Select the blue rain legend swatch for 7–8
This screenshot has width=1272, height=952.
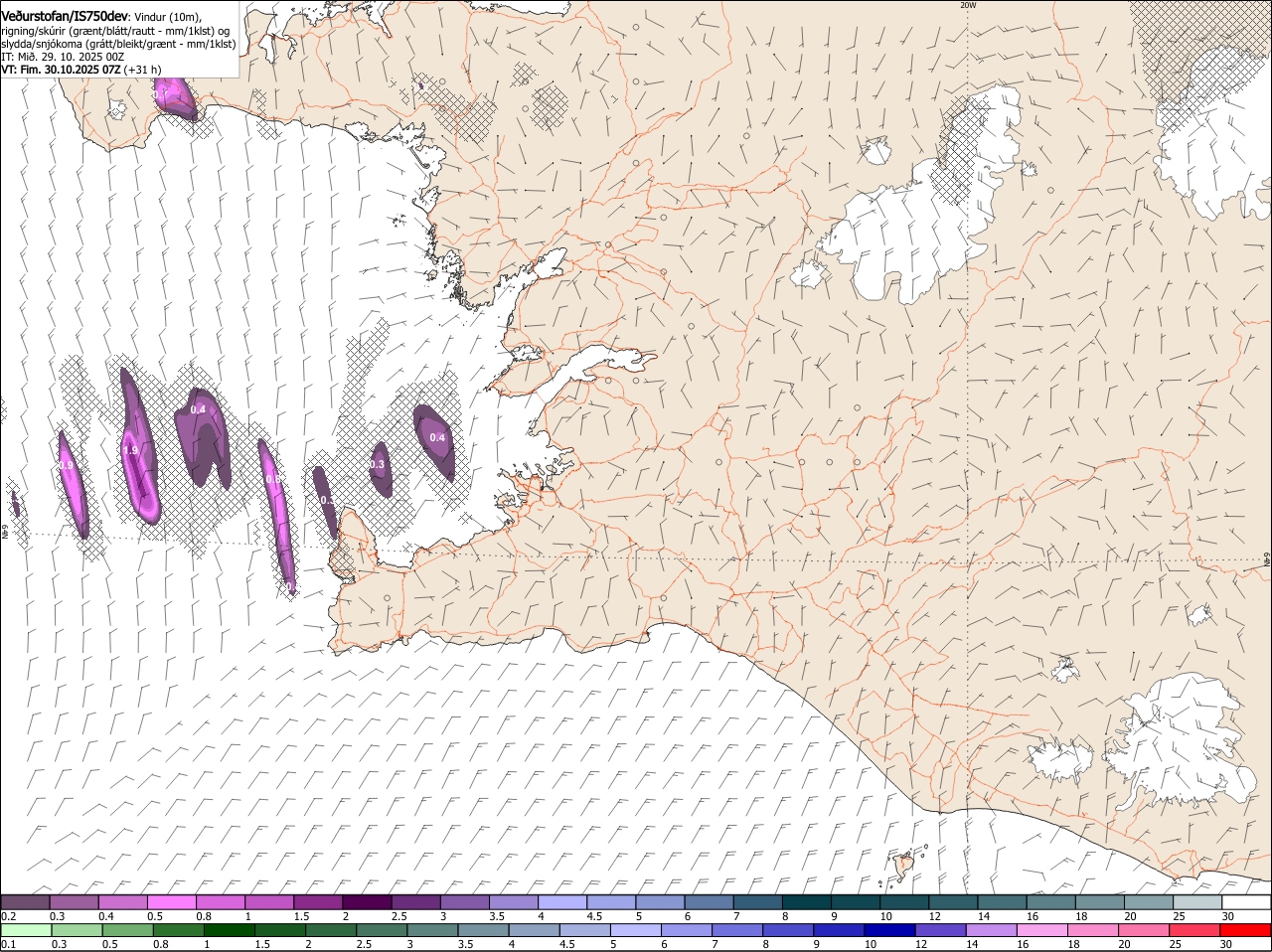point(736,930)
